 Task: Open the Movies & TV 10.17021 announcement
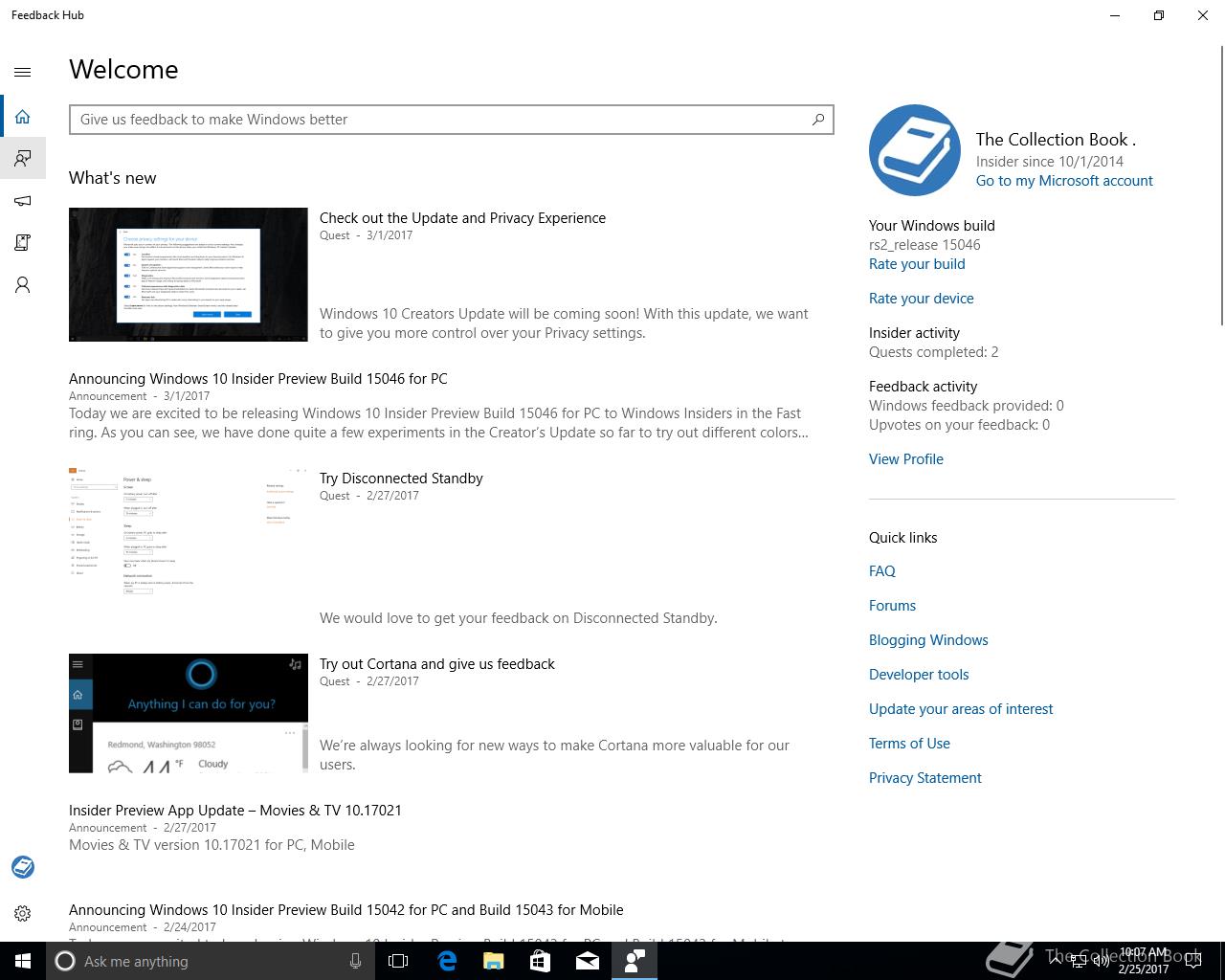tap(235, 811)
